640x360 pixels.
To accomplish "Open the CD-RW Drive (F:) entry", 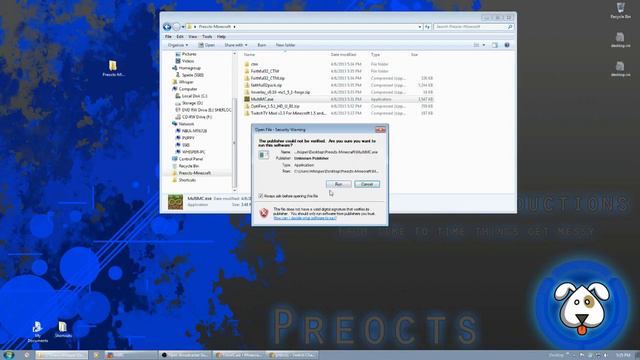I will click(197, 117).
